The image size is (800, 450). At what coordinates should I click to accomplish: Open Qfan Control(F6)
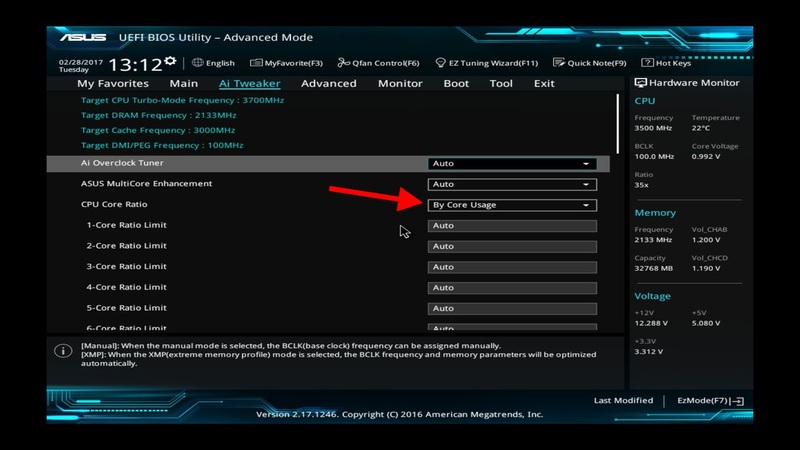point(379,63)
